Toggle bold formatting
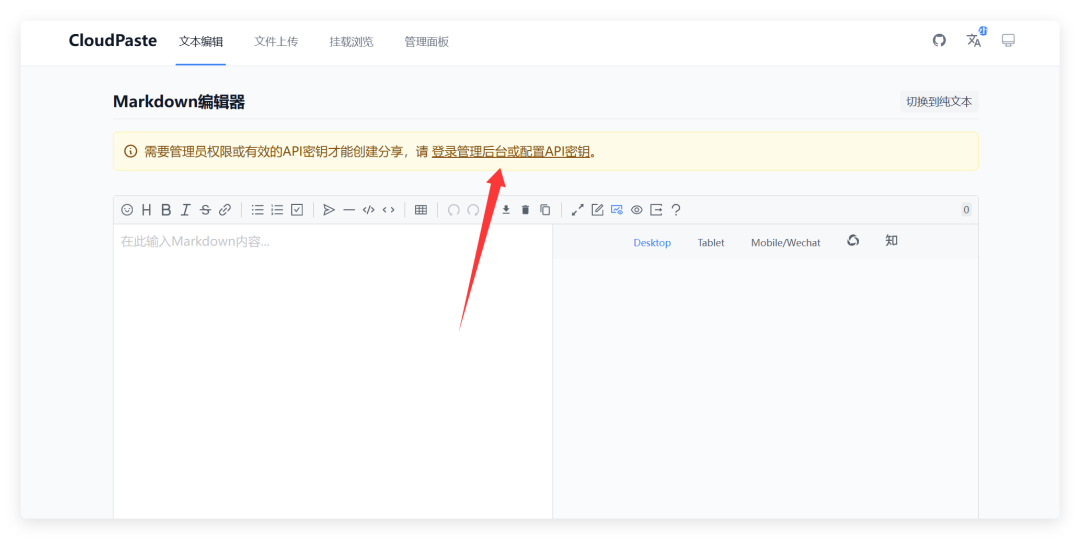 165,210
